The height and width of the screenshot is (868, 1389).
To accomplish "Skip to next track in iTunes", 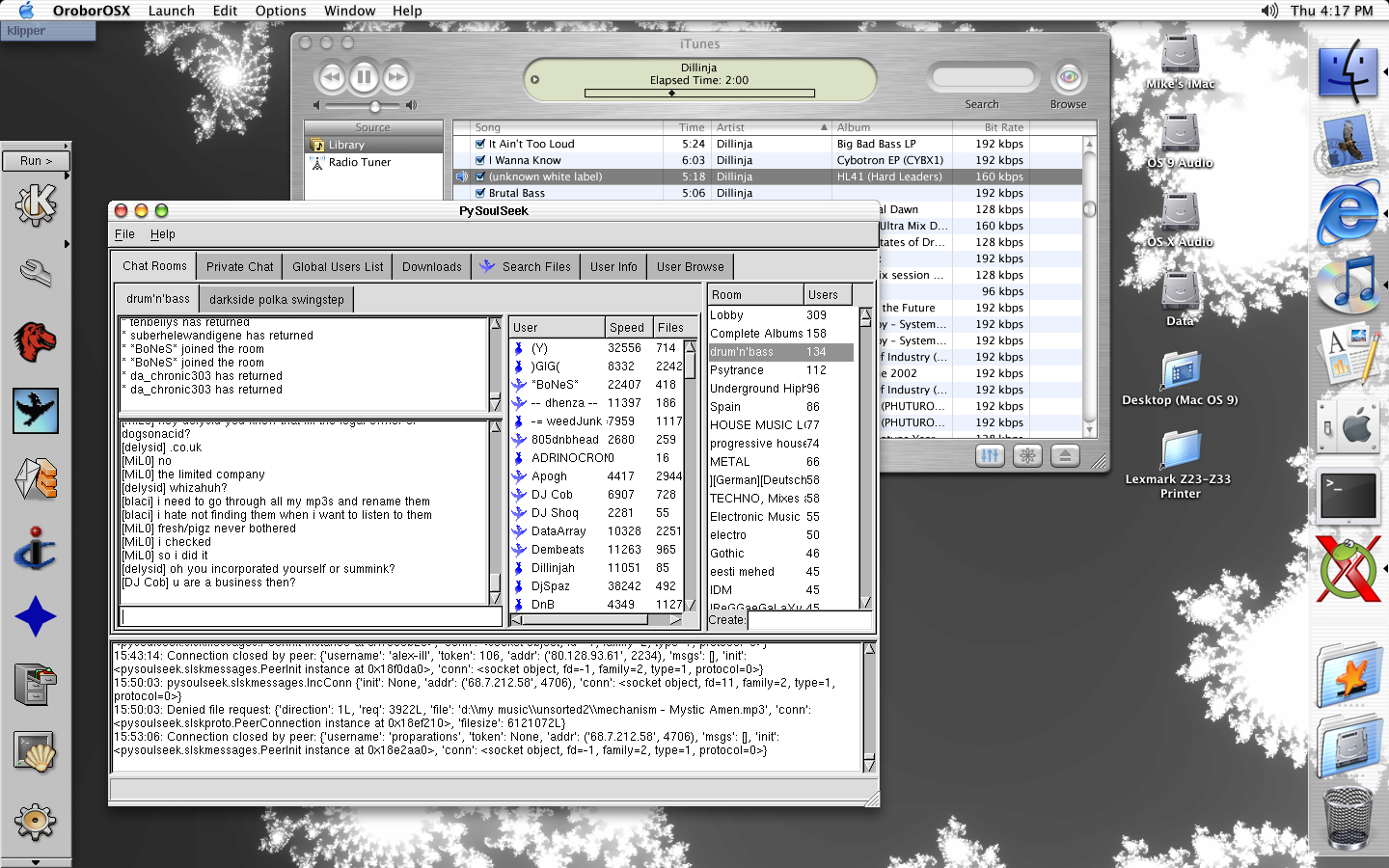I will click(396, 77).
